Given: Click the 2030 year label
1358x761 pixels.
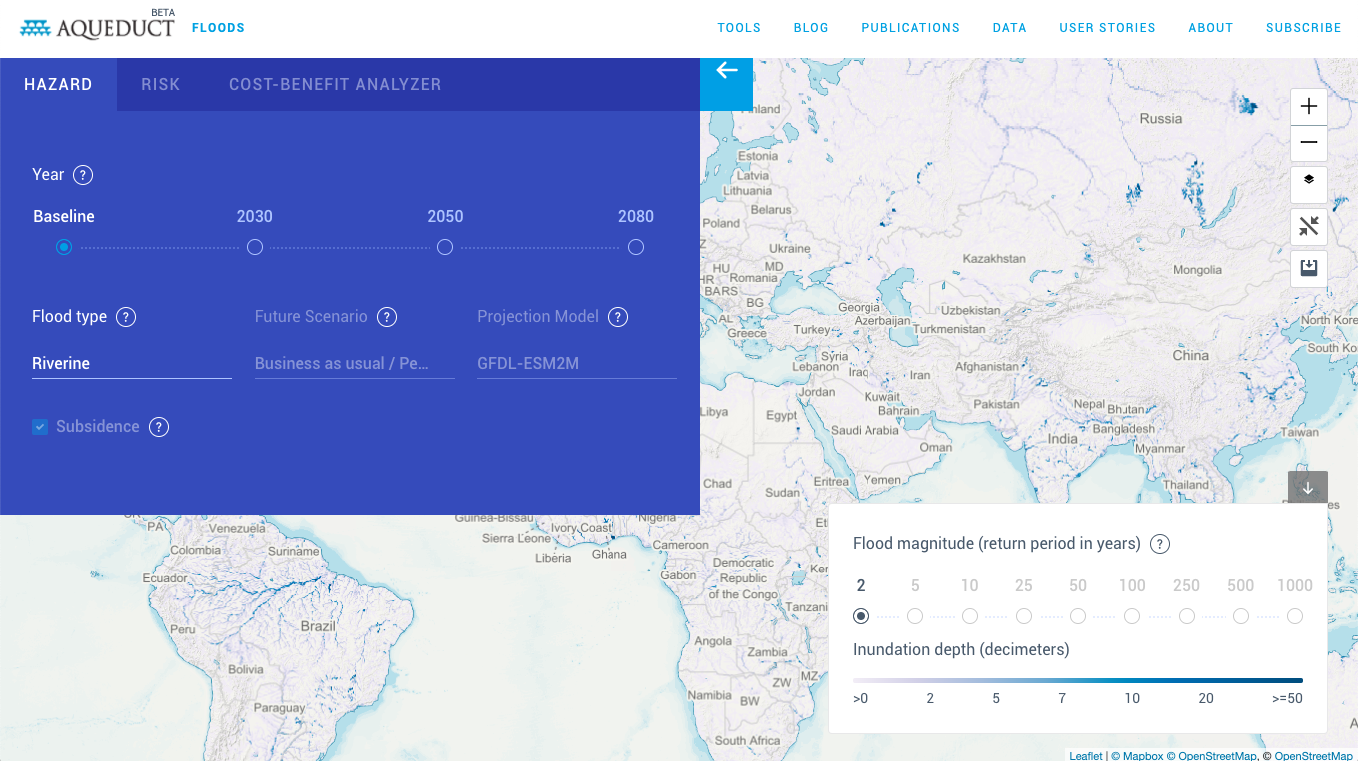Looking at the screenshot, I should pos(255,217).
